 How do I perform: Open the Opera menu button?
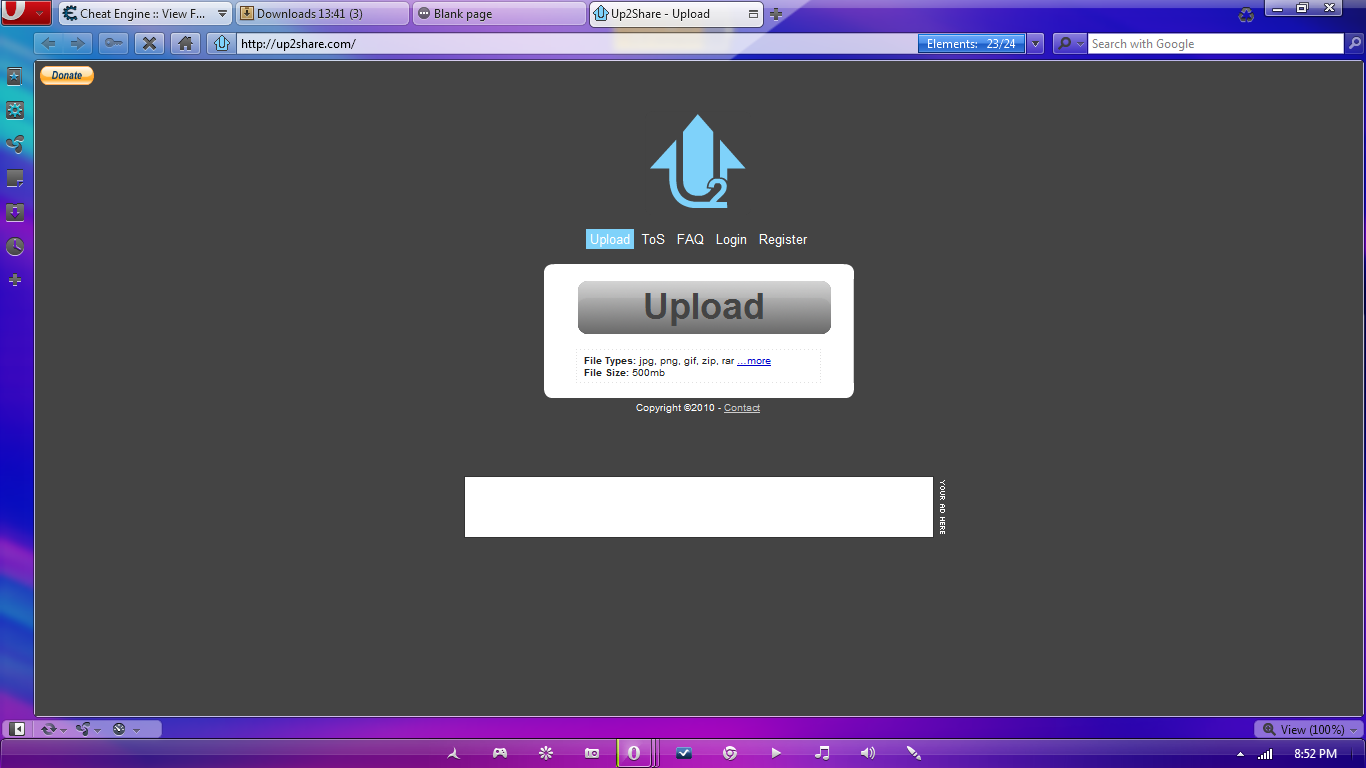pos(26,13)
